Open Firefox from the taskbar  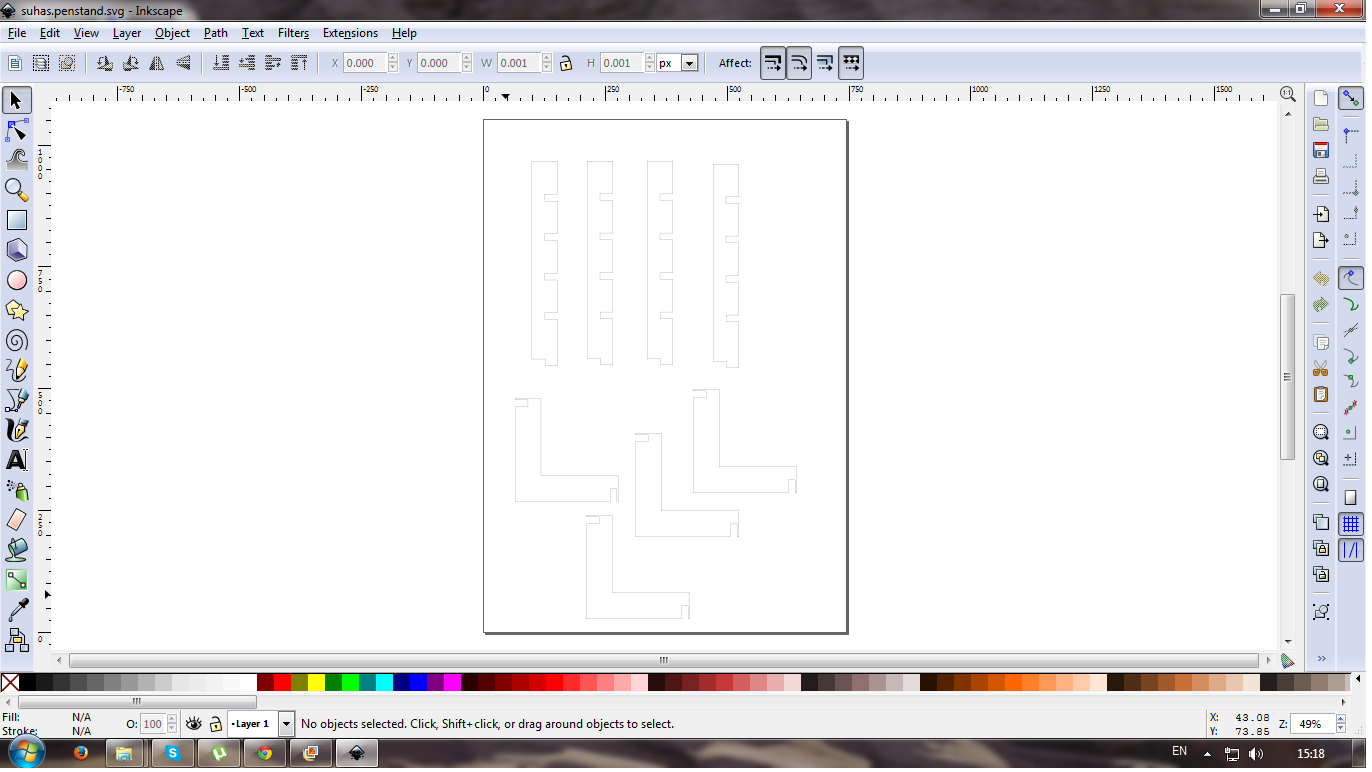tap(81, 753)
